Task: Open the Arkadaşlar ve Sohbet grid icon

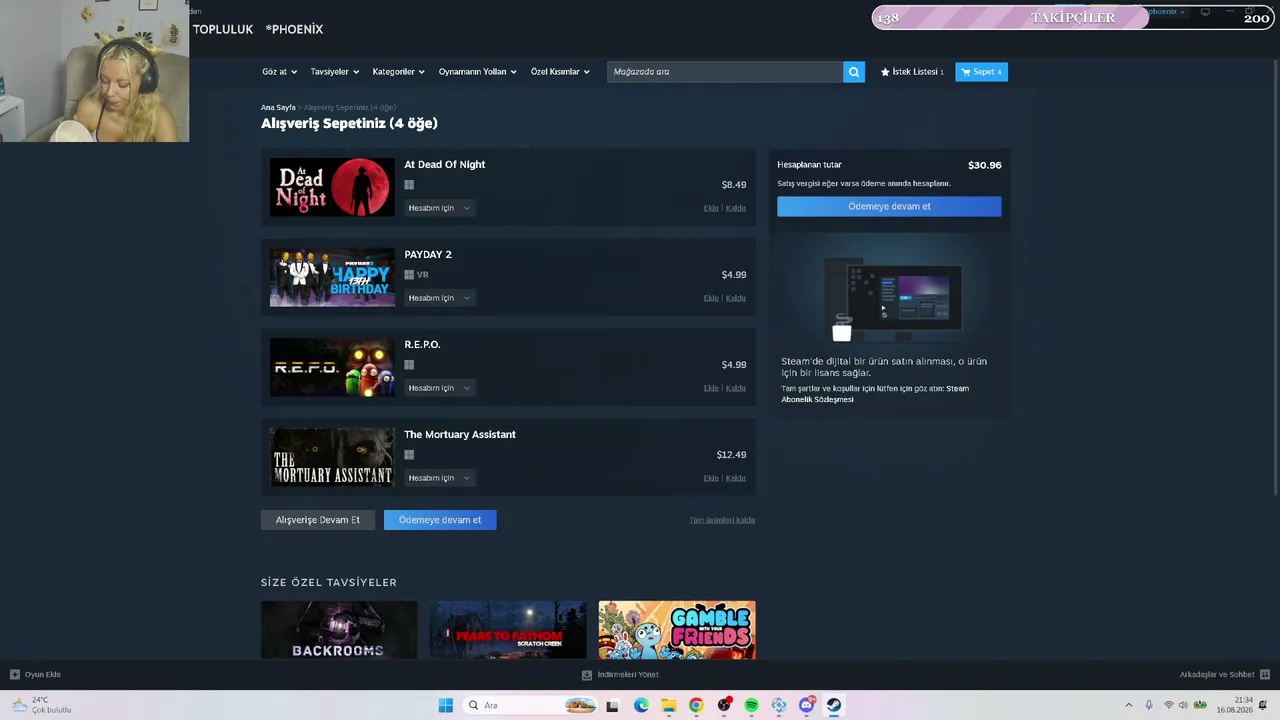Action: [1265, 674]
